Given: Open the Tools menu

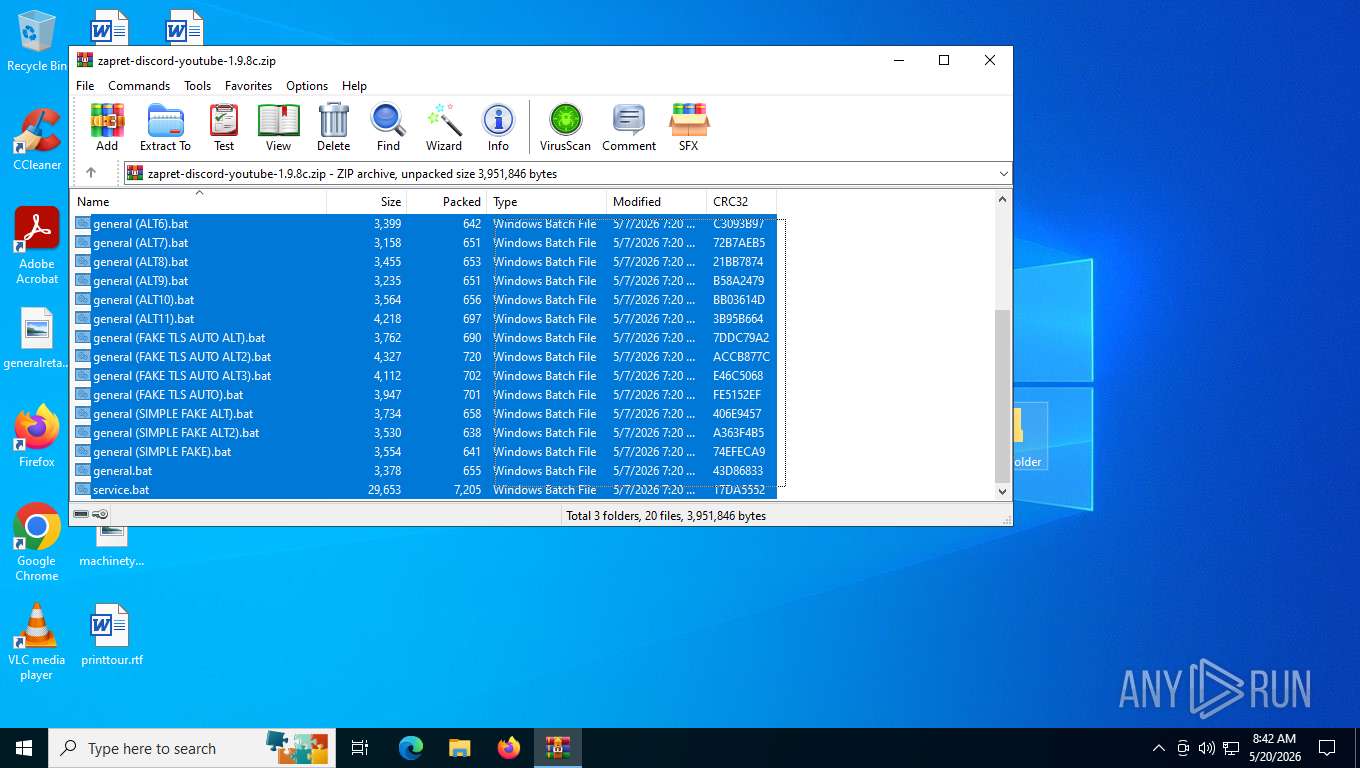Looking at the screenshot, I should point(197,86).
